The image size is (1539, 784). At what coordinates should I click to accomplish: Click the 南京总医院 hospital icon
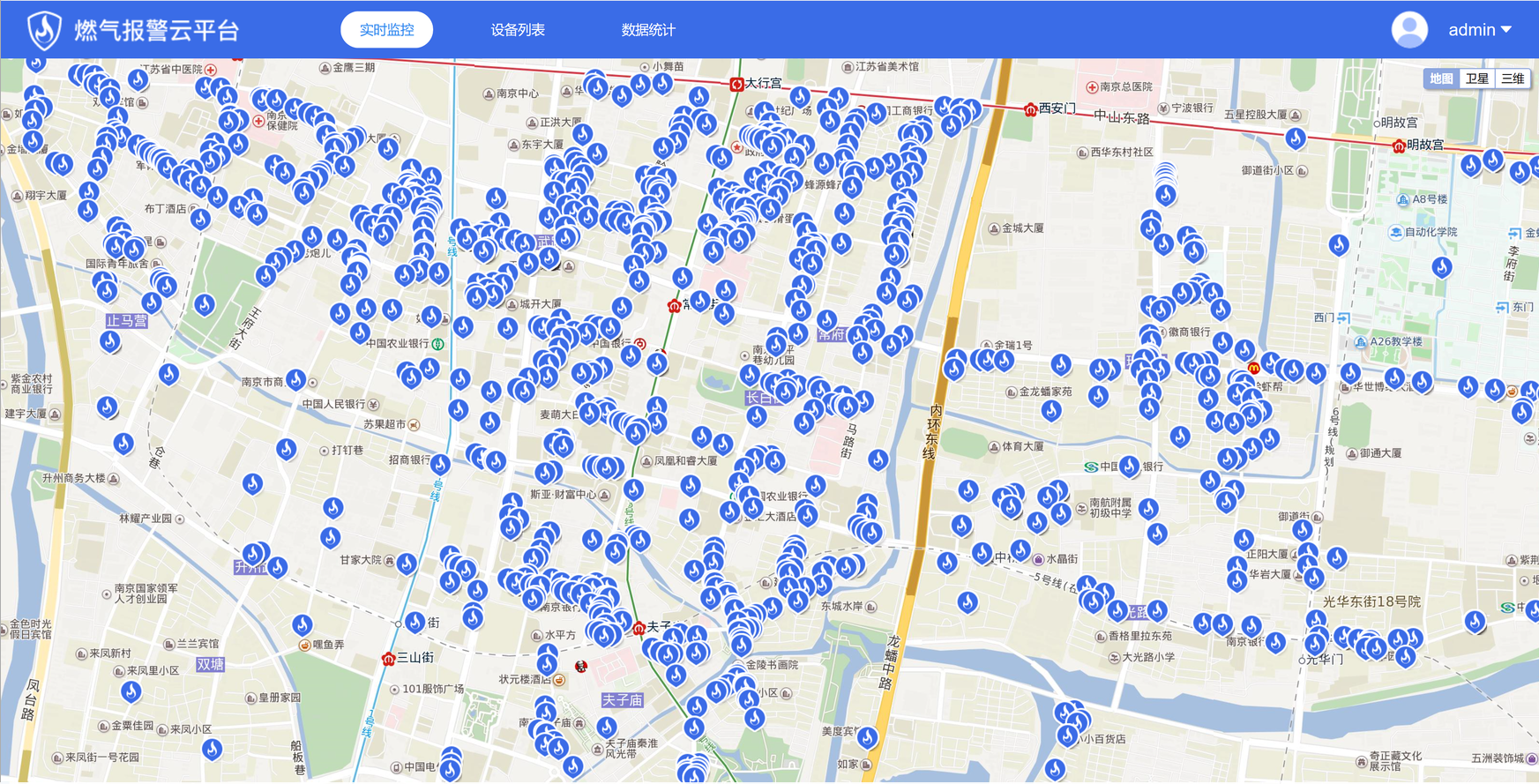pyautogui.click(x=1092, y=87)
